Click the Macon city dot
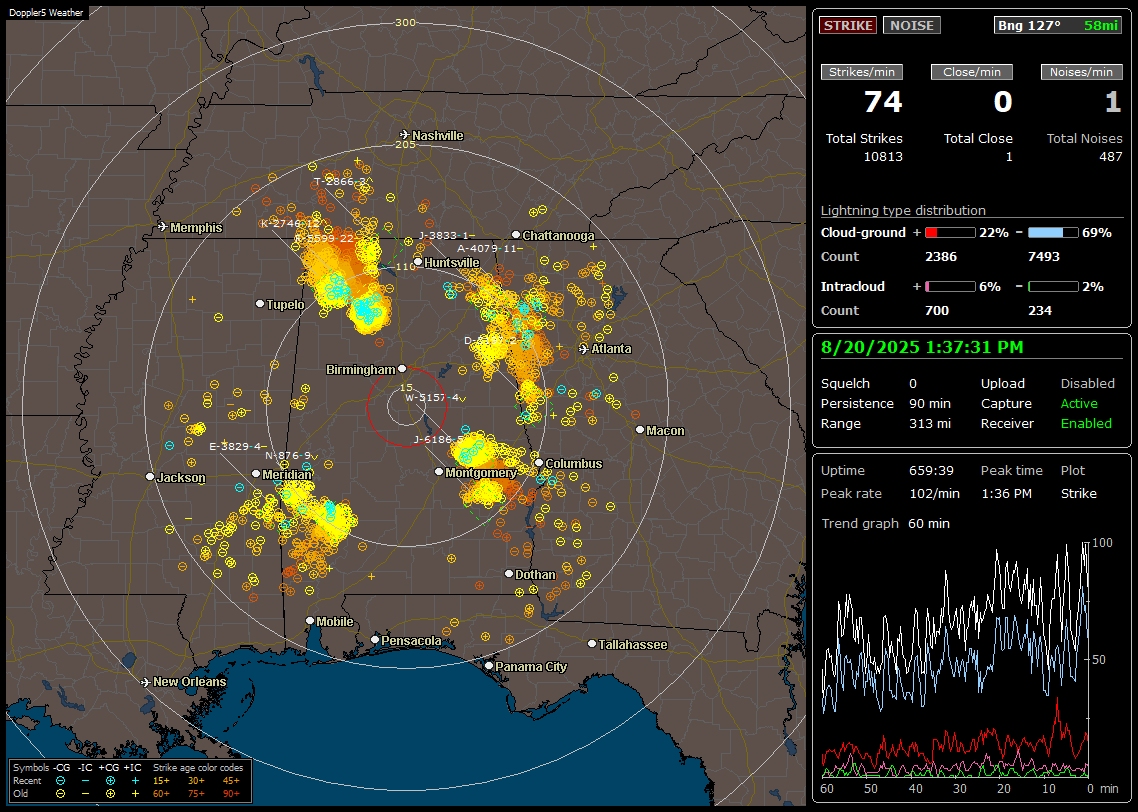Viewport: 1138px width, 812px height. [639, 430]
